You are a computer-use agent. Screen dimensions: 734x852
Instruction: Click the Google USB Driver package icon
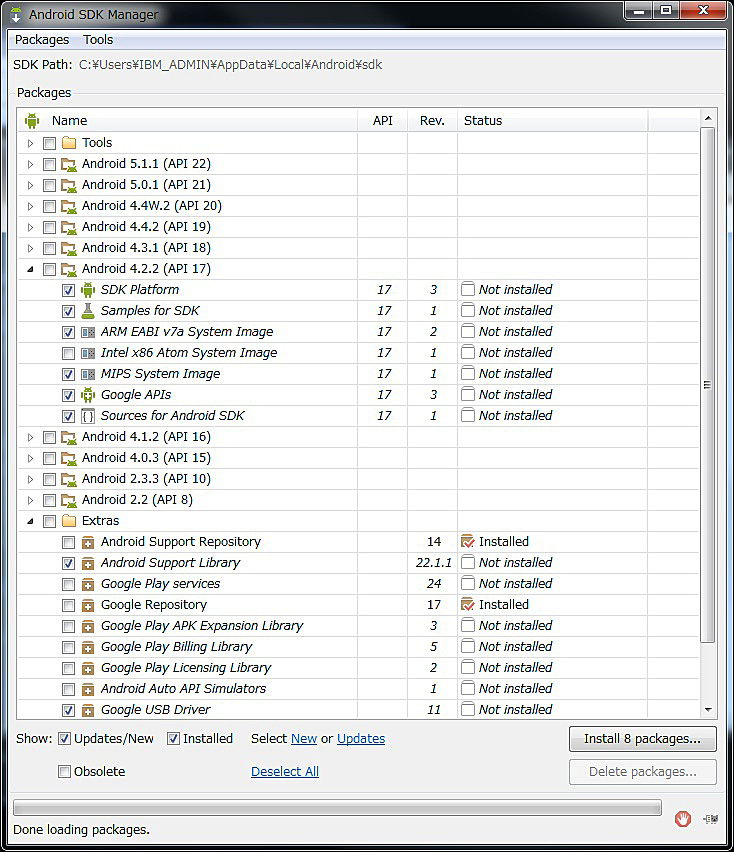point(86,709)
